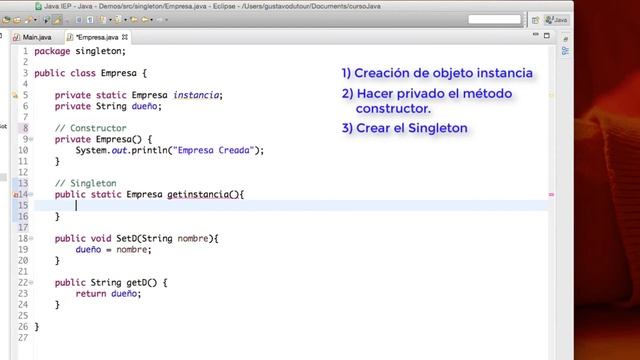Click the Next Annotation toolbar icon
This screenshot has width=640, height=360.
click(102, 20)
